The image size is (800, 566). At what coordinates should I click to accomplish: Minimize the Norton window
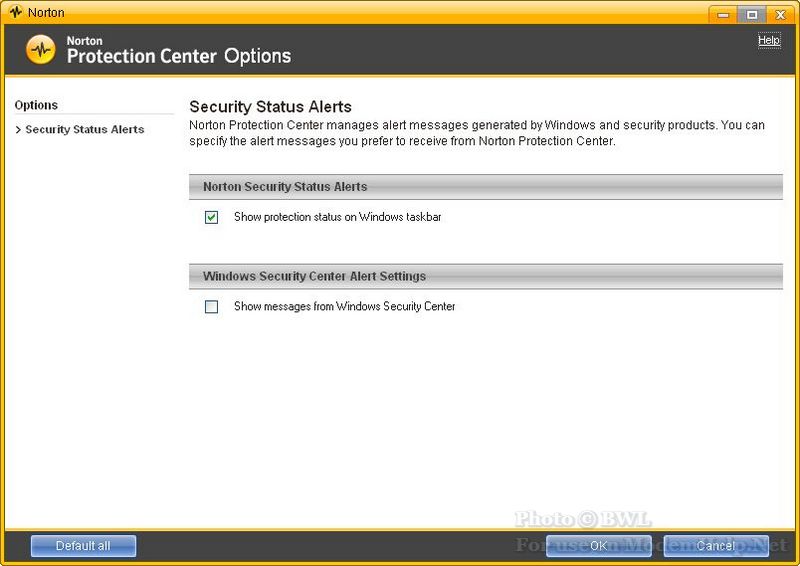point(723,14)
